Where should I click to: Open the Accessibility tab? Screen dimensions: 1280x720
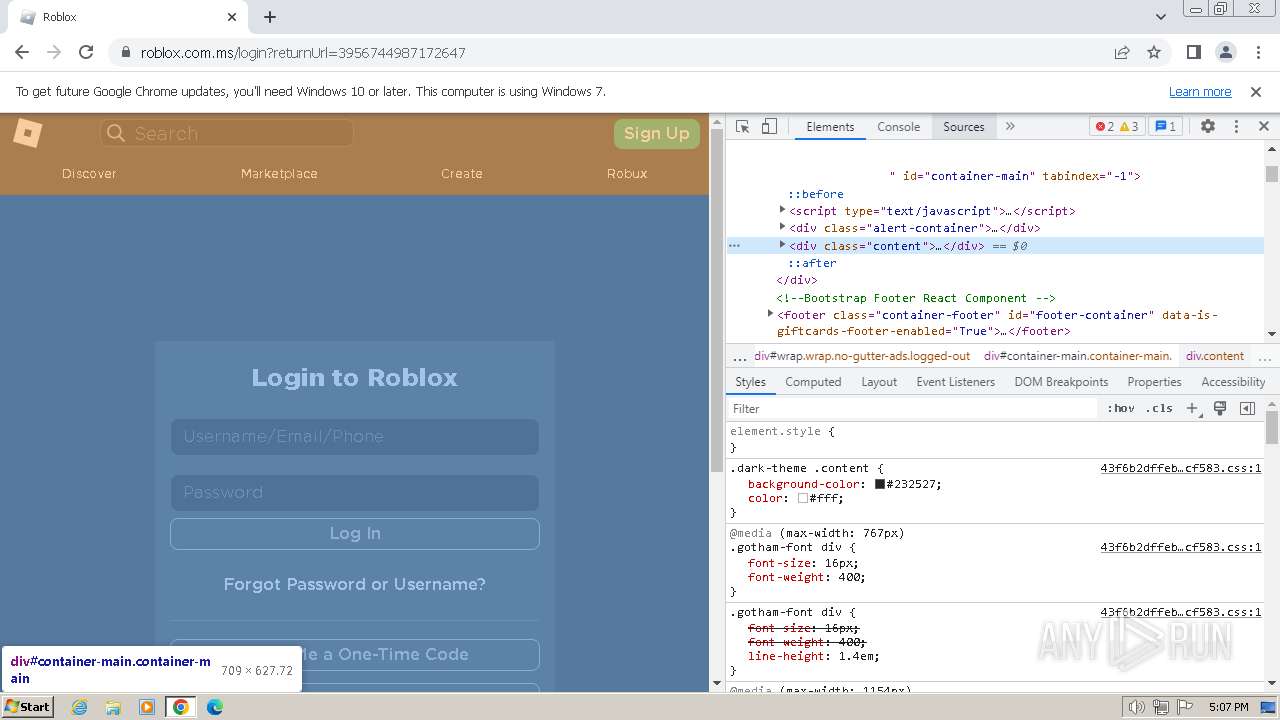pyautogui.click(x=1233, y=382)
